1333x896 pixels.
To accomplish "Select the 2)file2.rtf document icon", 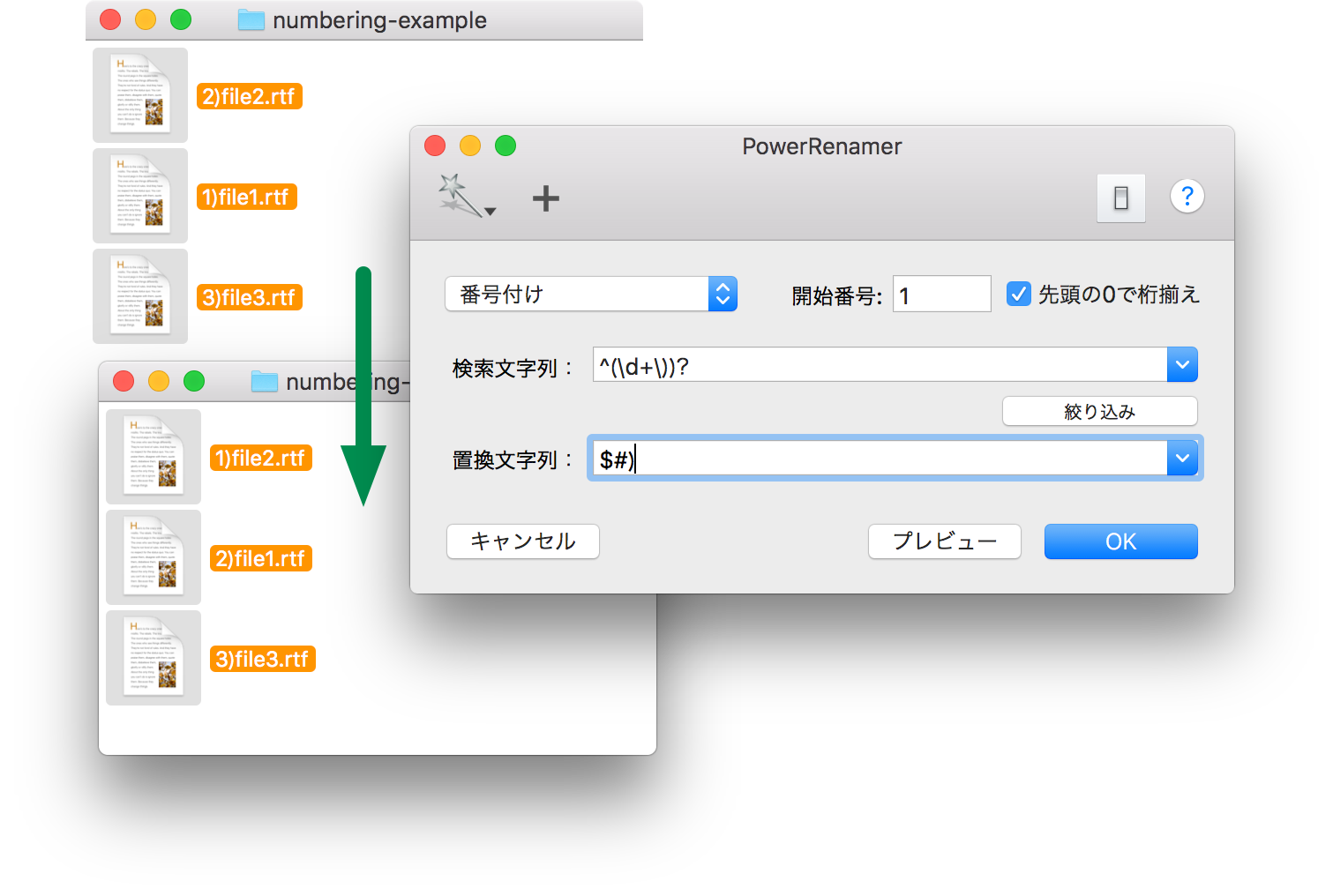I will pos(140,95).
